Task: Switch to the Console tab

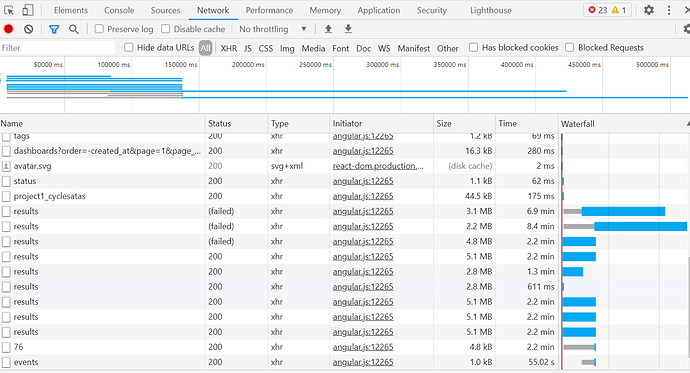Action: [119, 10]
